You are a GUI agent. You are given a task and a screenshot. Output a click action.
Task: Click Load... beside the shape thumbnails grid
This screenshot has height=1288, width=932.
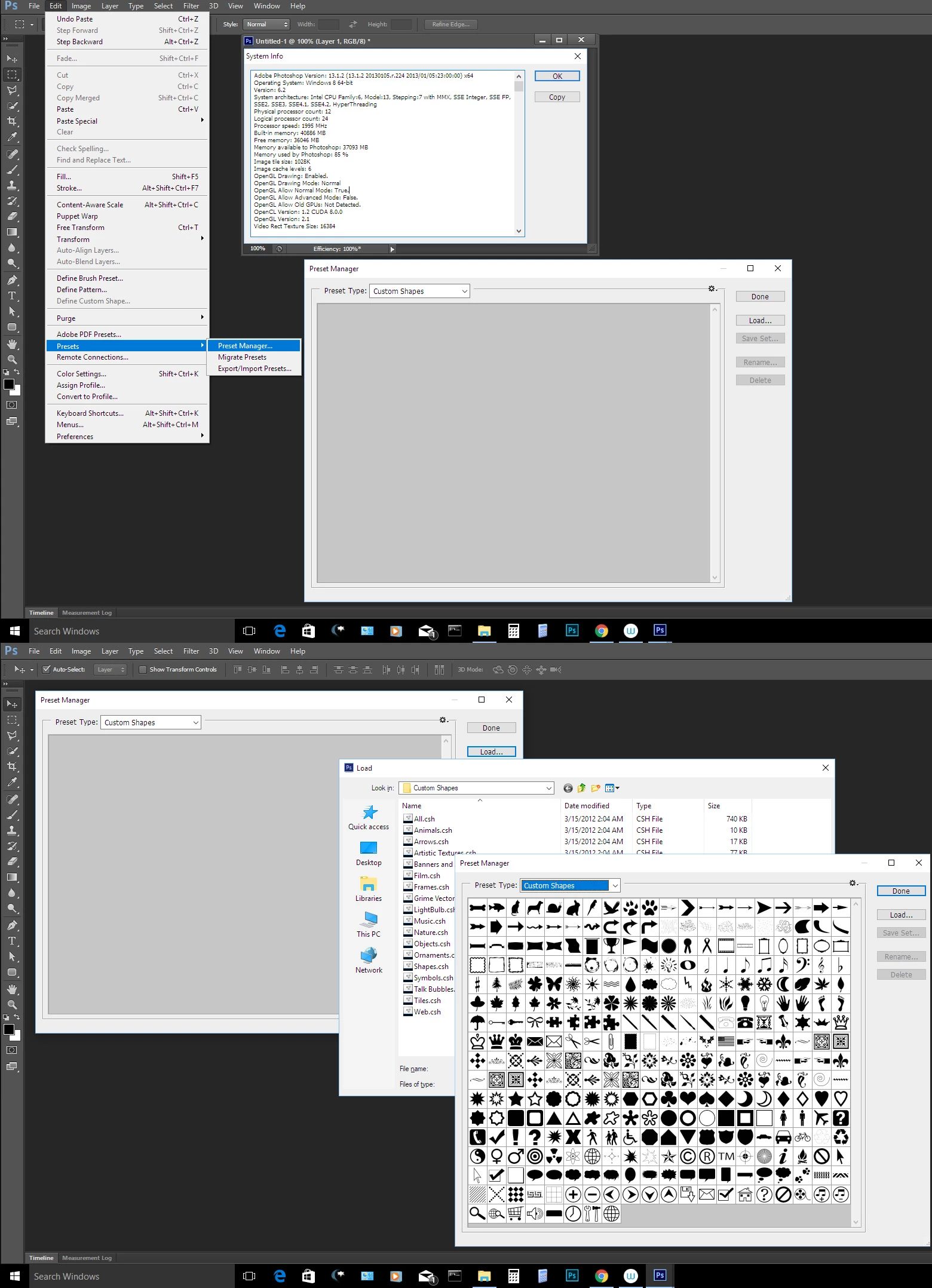901,915
